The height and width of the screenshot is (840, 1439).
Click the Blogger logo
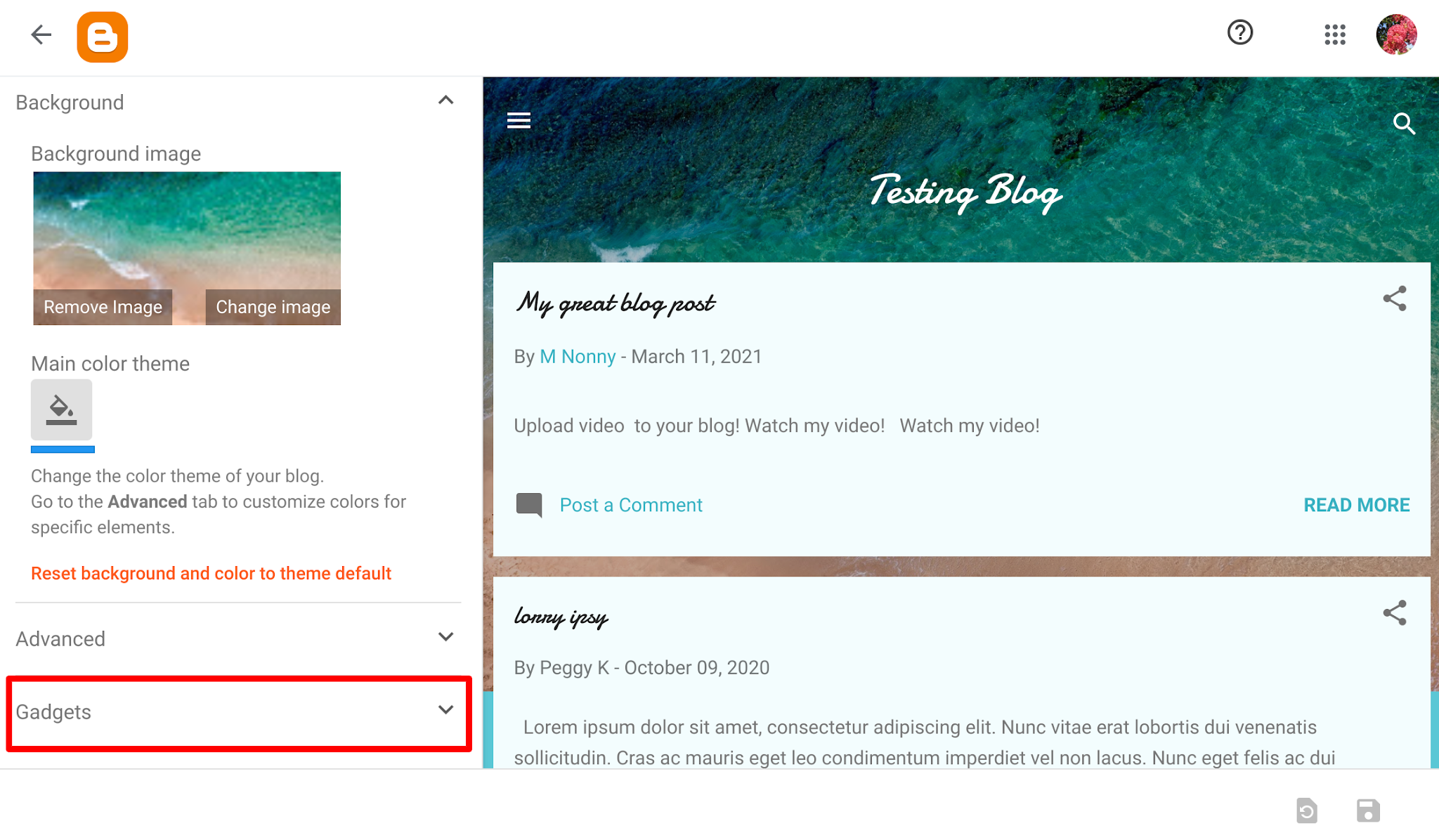click(103, 37)
